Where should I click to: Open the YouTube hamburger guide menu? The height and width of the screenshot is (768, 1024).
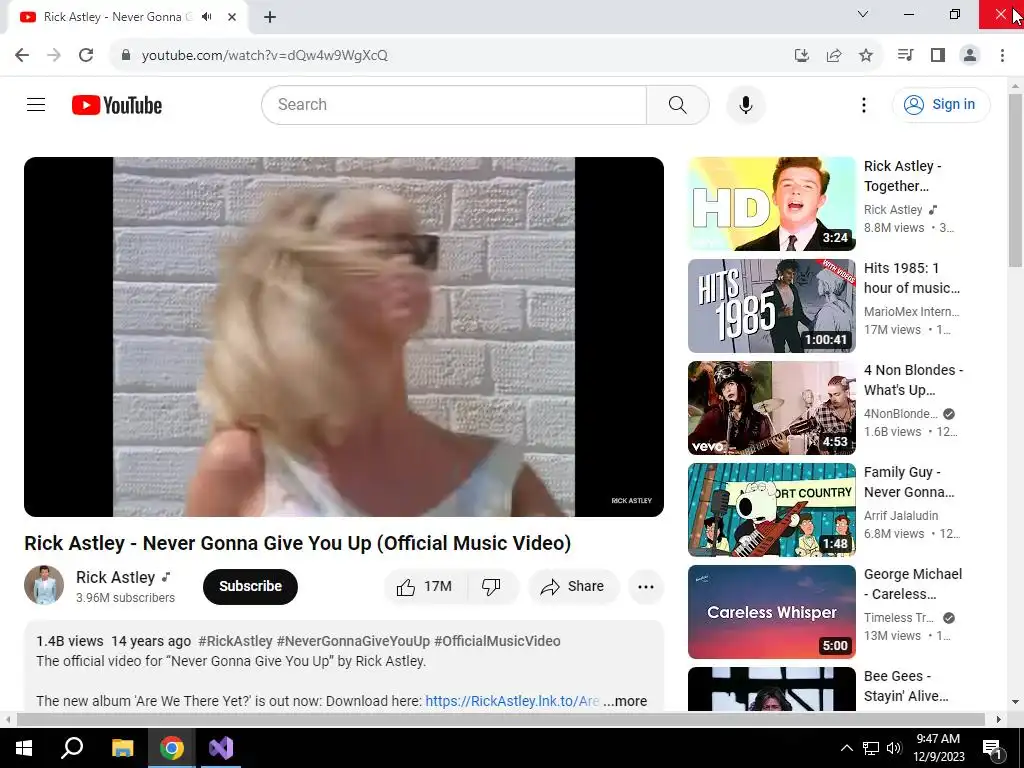click(x=36, y=104)
